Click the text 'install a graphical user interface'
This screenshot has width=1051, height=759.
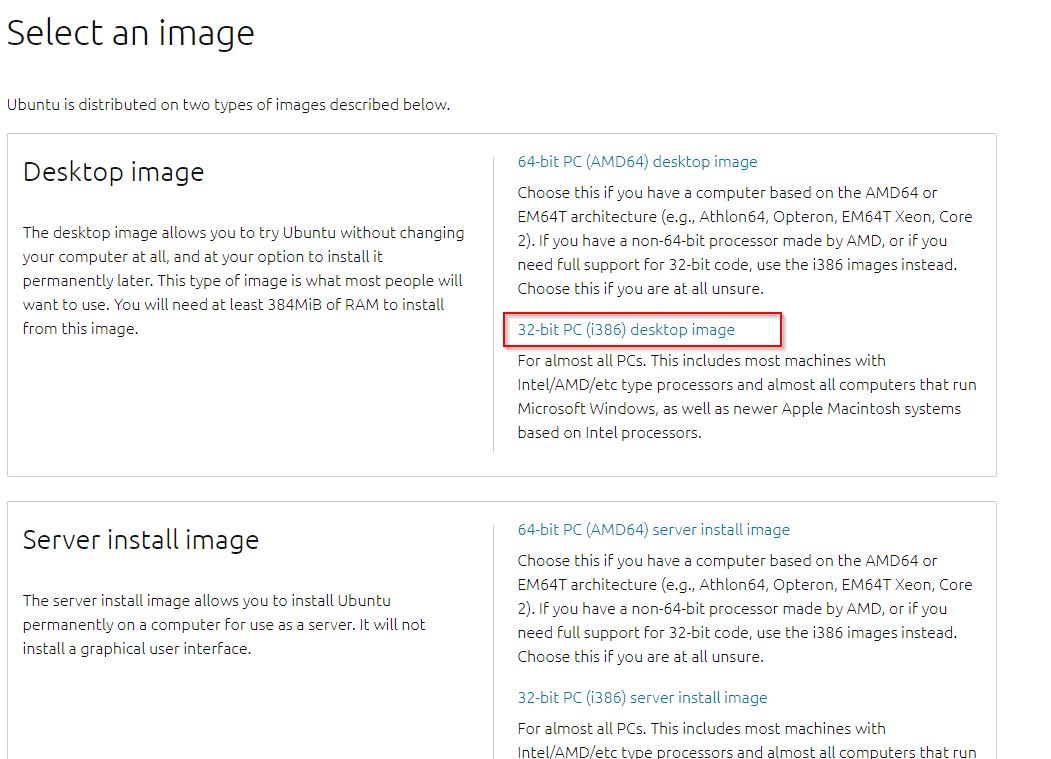pyautogui.click(x=137, y=648)
